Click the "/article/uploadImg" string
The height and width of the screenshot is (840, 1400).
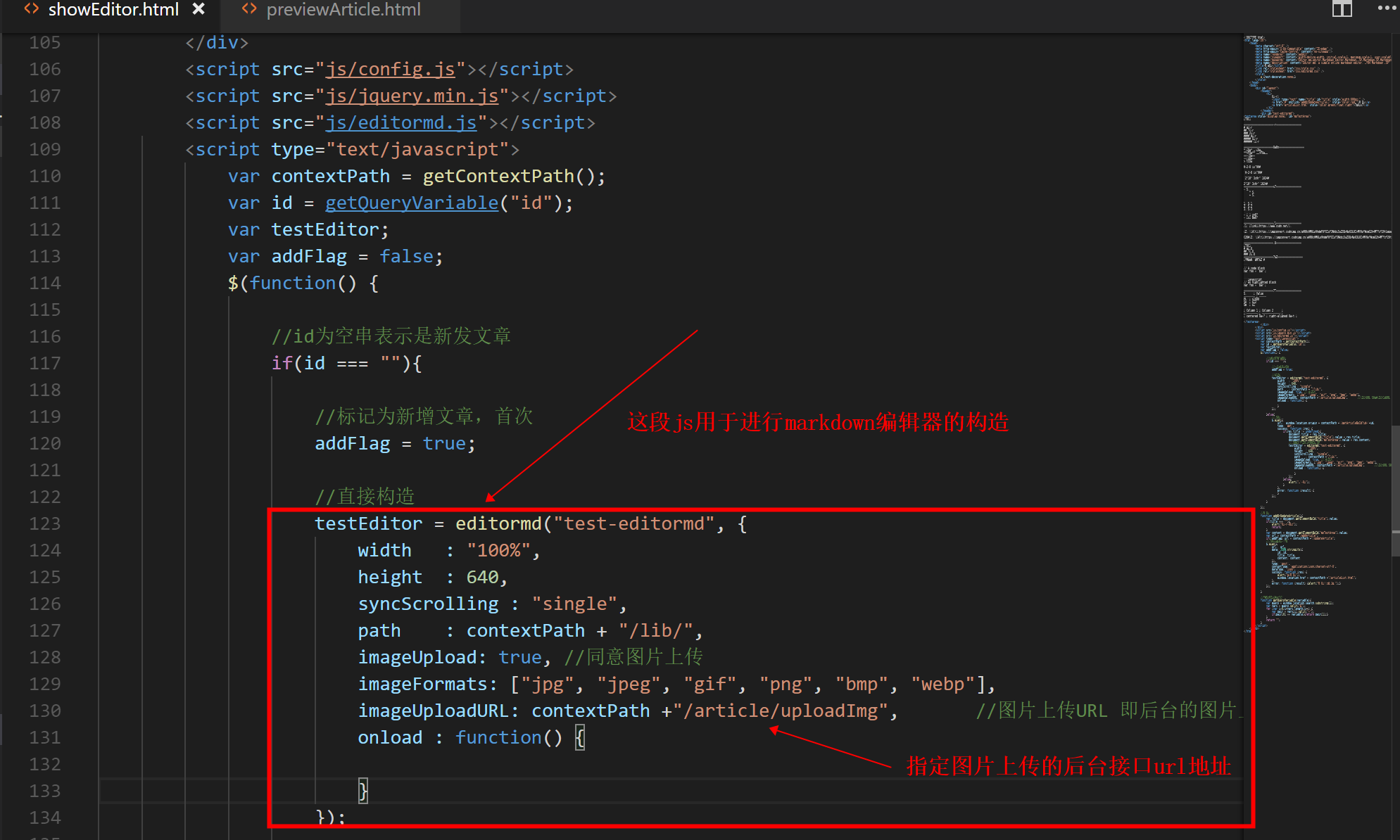781,711
